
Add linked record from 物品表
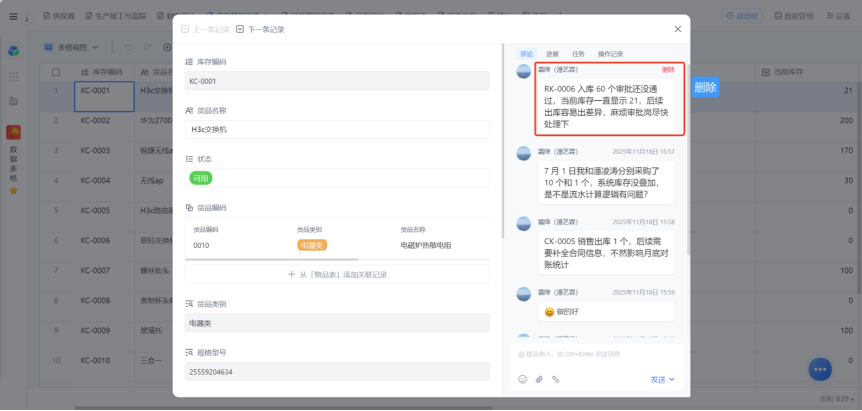[x=337, y=274]
